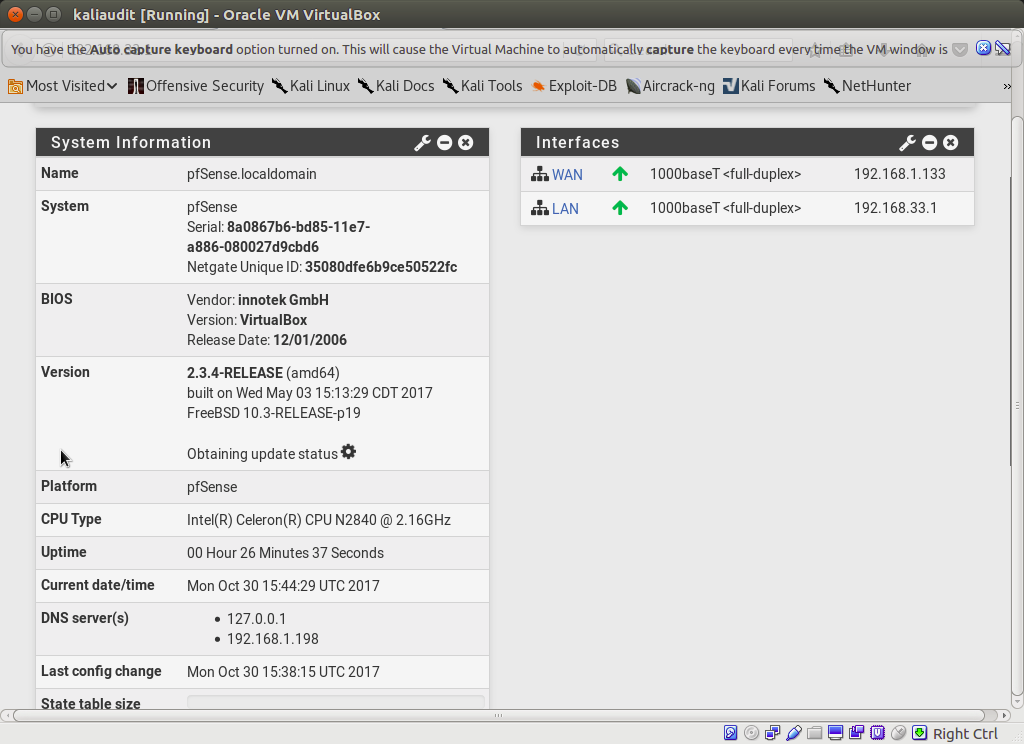Image resolution: width=1024 pixels, height=744 pixels.
Task: Click VirtualBox CPU virtualization status icon
Action: pos(877,733)
